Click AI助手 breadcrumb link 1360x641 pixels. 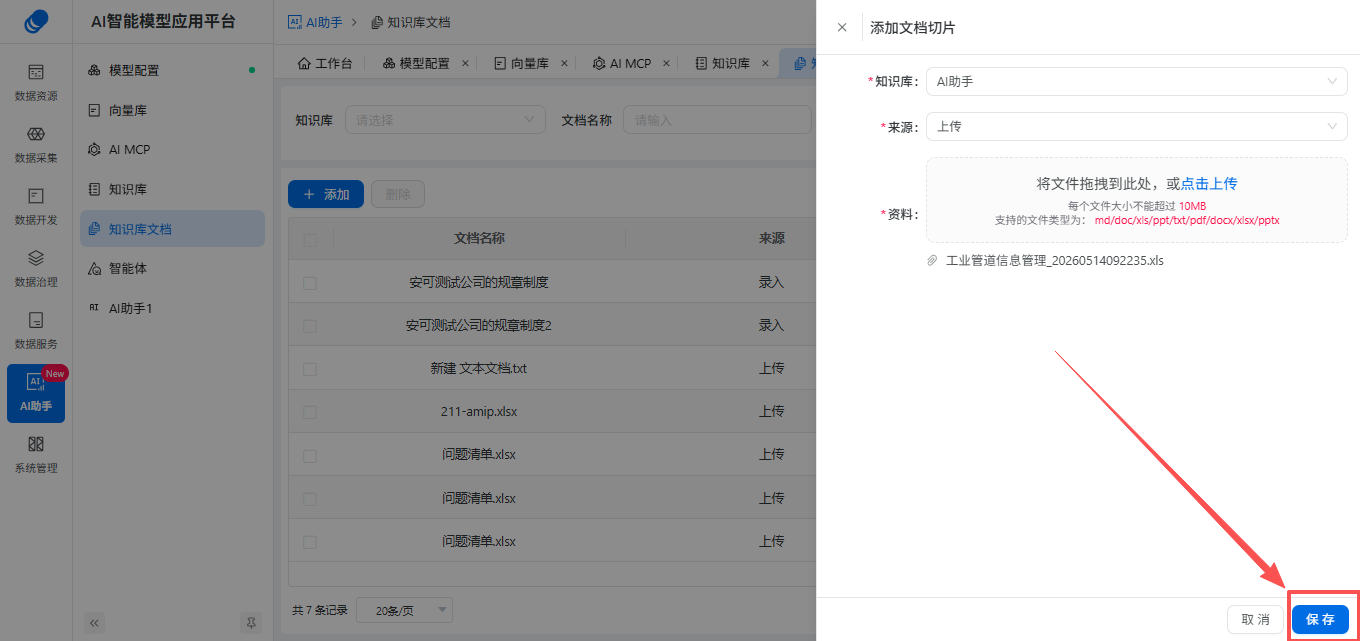click(x=315, y=21)
